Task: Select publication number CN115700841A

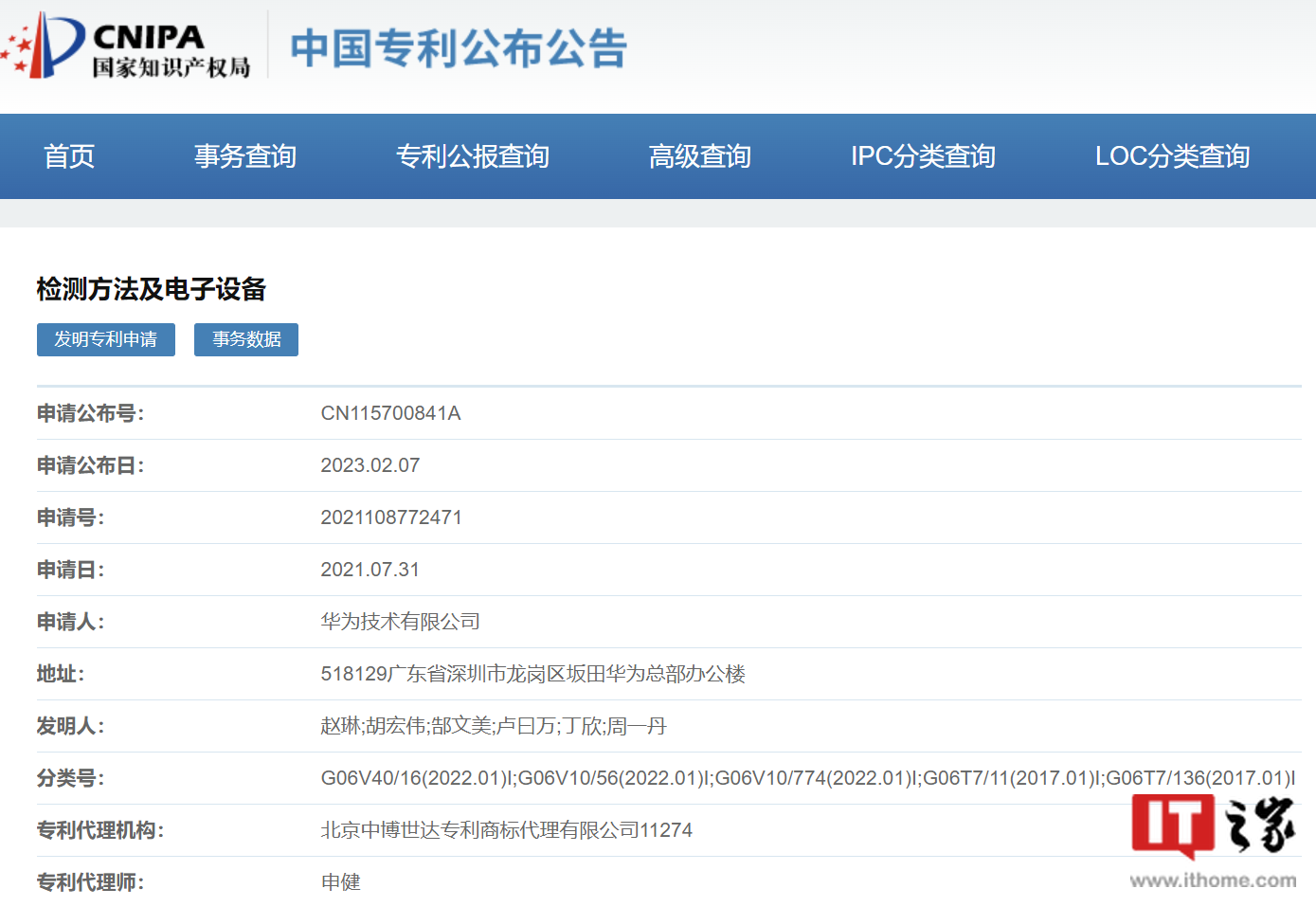Action: pyautogui.click(x=390, y=413)
